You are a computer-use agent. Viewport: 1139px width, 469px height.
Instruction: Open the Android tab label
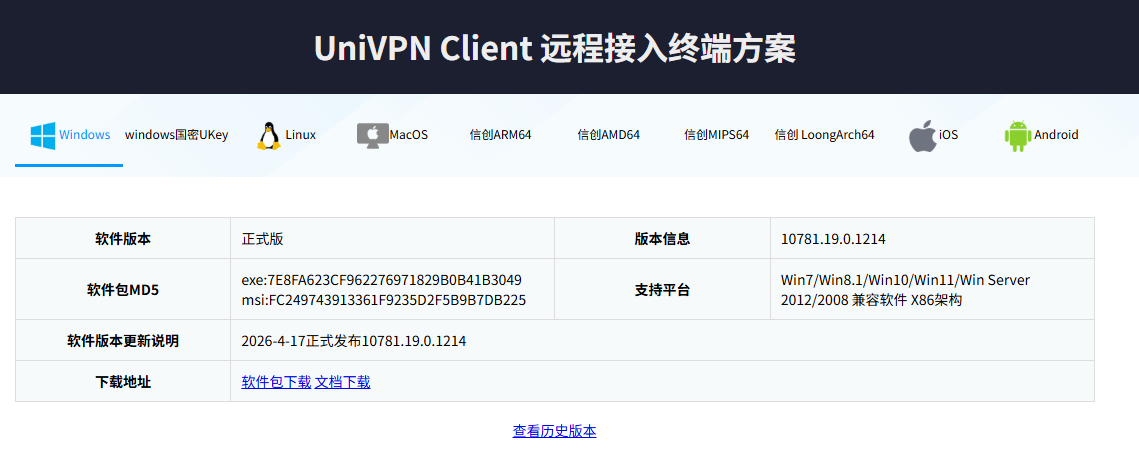pyautogui.click(x=1056, y=135)
